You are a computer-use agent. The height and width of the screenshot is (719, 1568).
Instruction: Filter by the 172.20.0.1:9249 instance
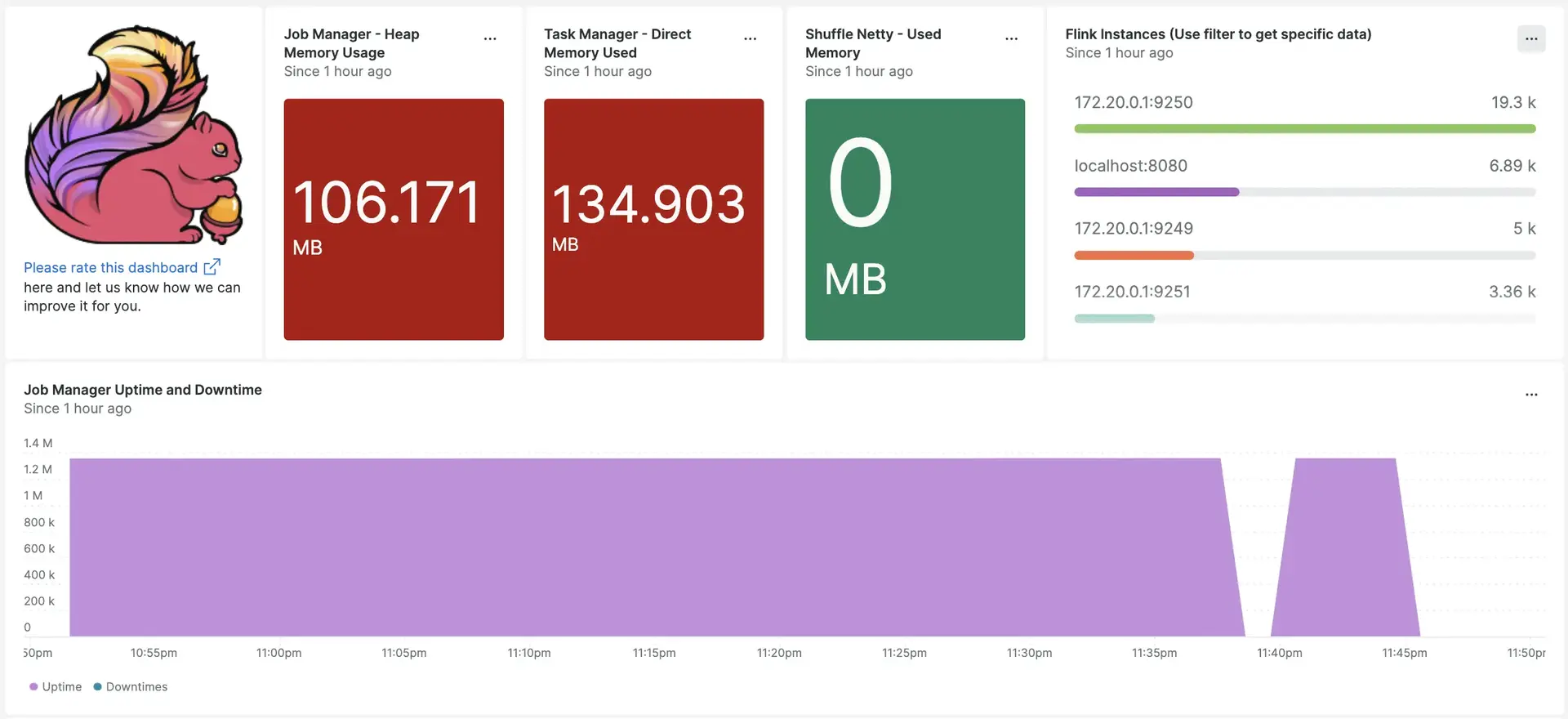[x=1133, y=229]
